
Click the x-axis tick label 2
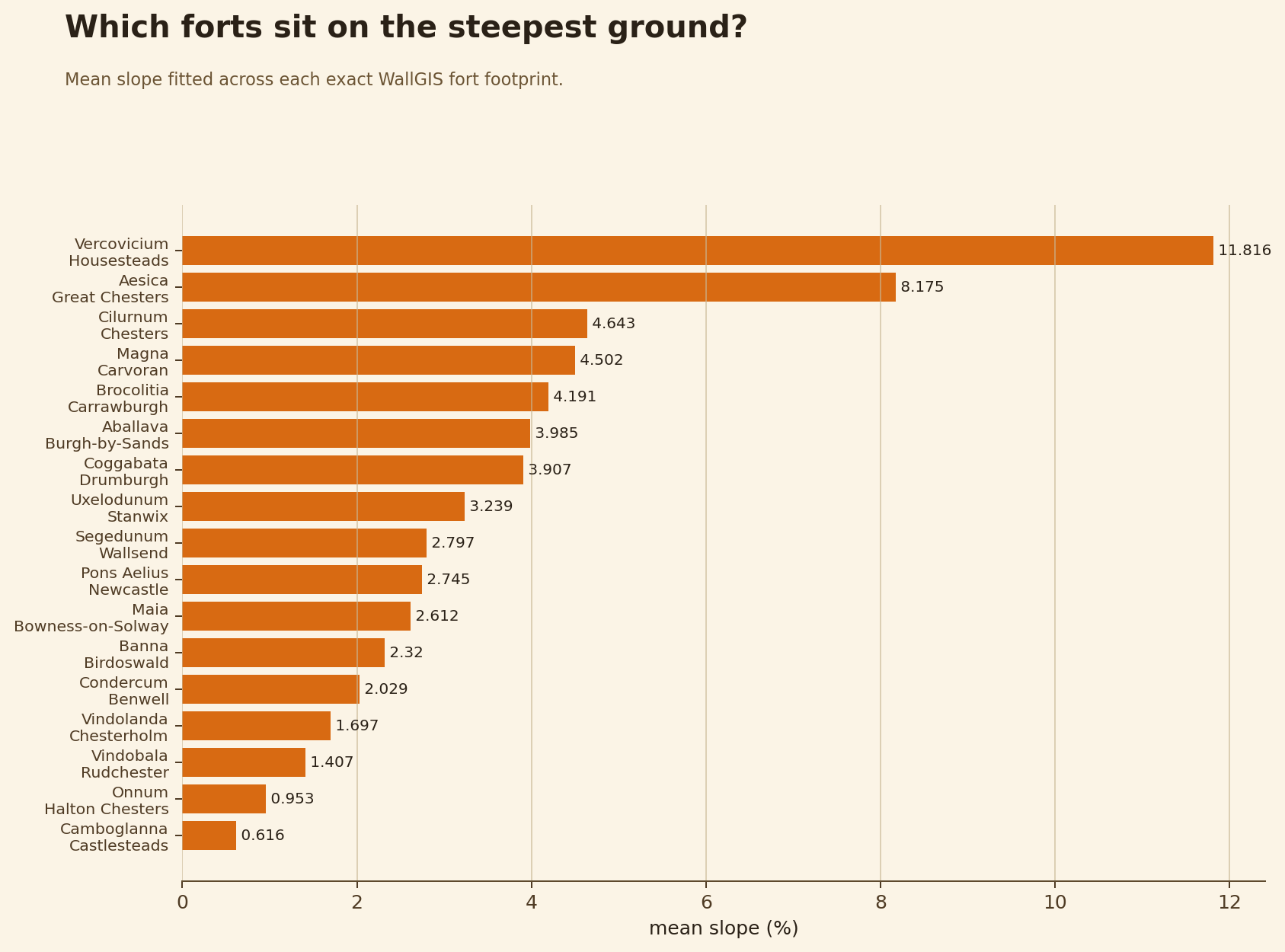pos(356,903)
